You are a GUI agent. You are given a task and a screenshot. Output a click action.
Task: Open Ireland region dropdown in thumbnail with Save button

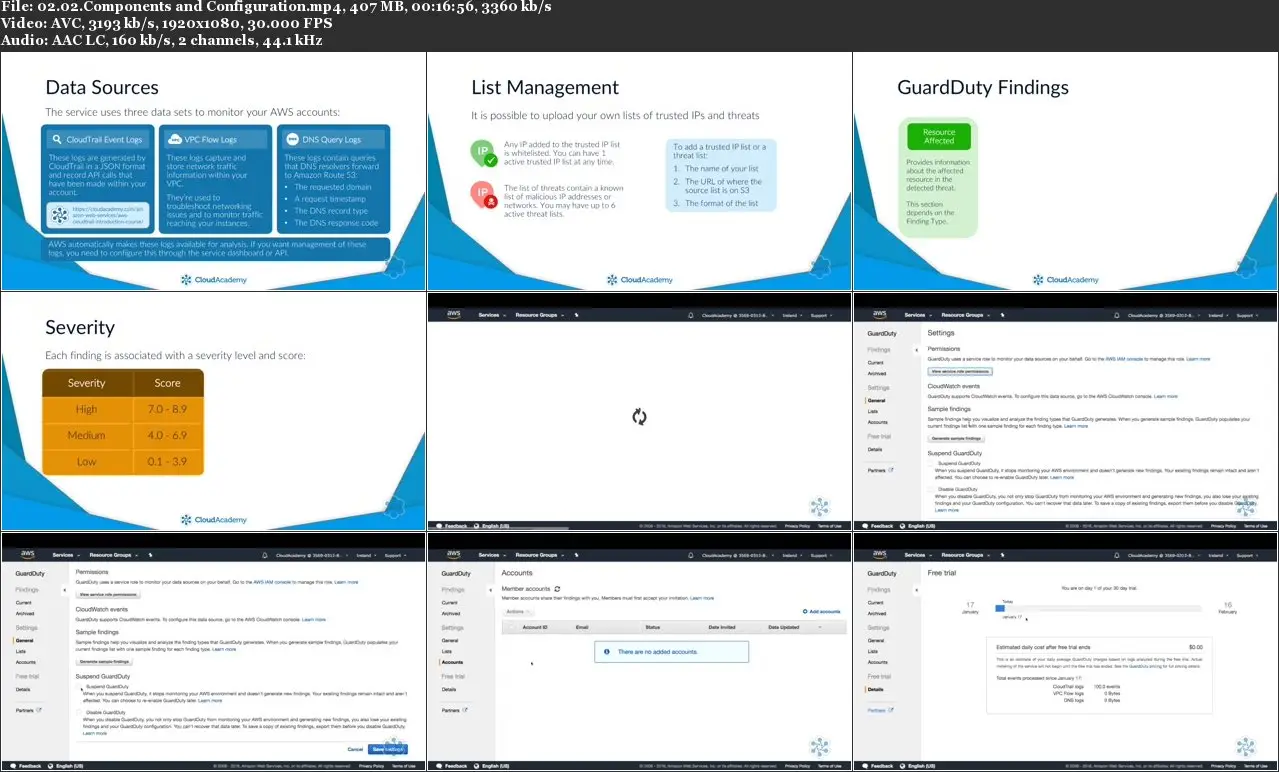click(366, 555)
